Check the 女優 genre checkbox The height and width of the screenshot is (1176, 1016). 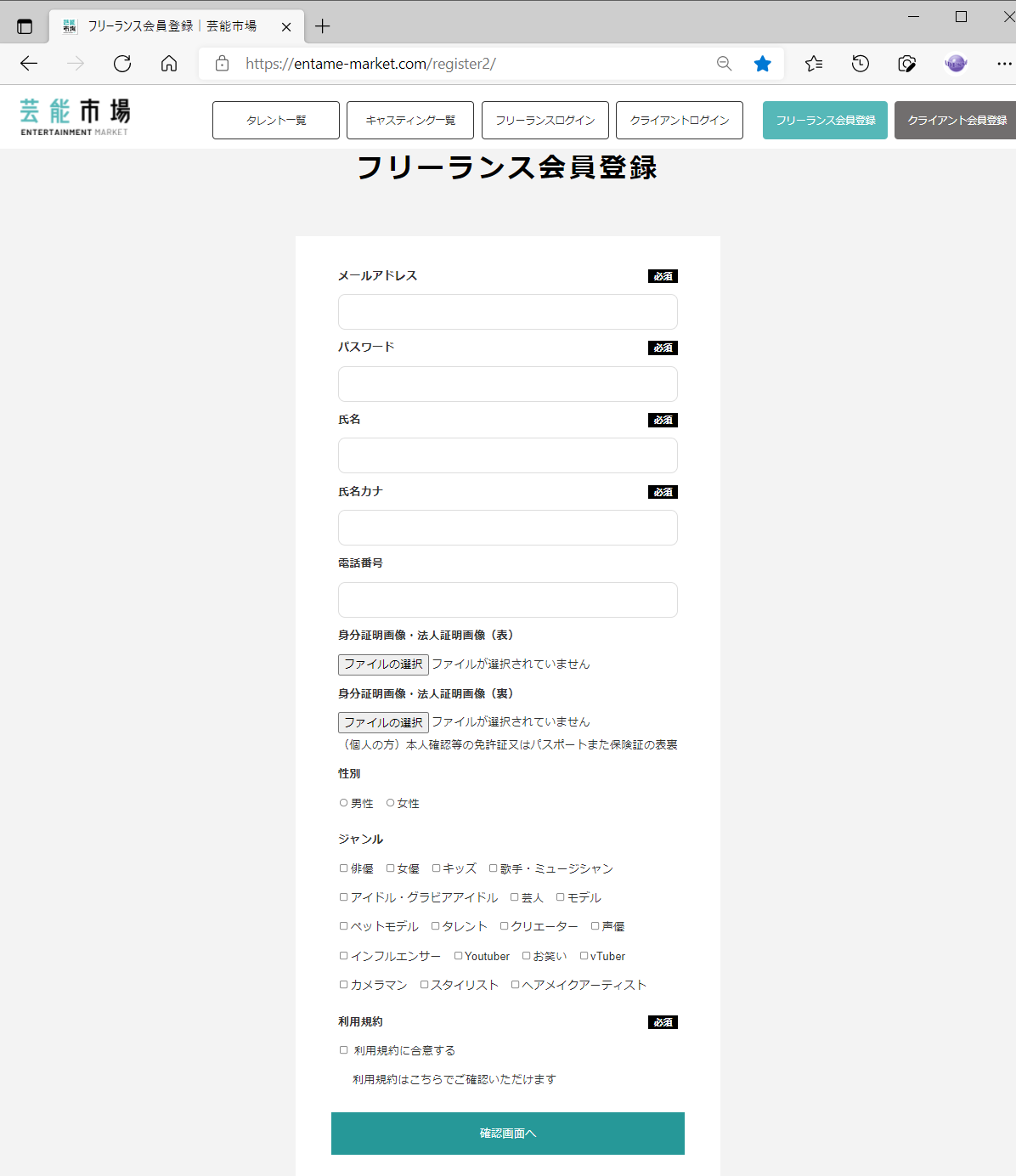click(x=391, y=868)
